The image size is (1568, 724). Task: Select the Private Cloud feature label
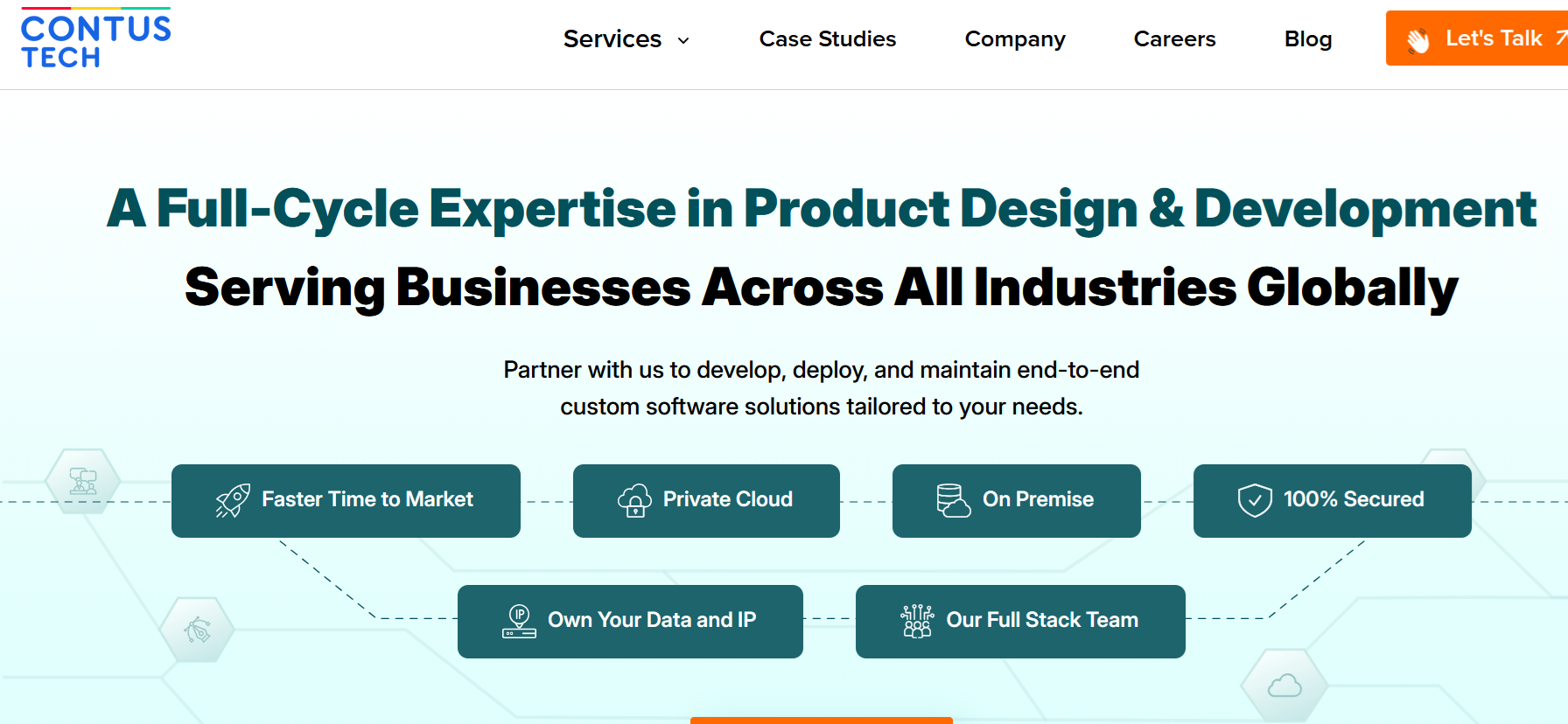pos(727,499)
